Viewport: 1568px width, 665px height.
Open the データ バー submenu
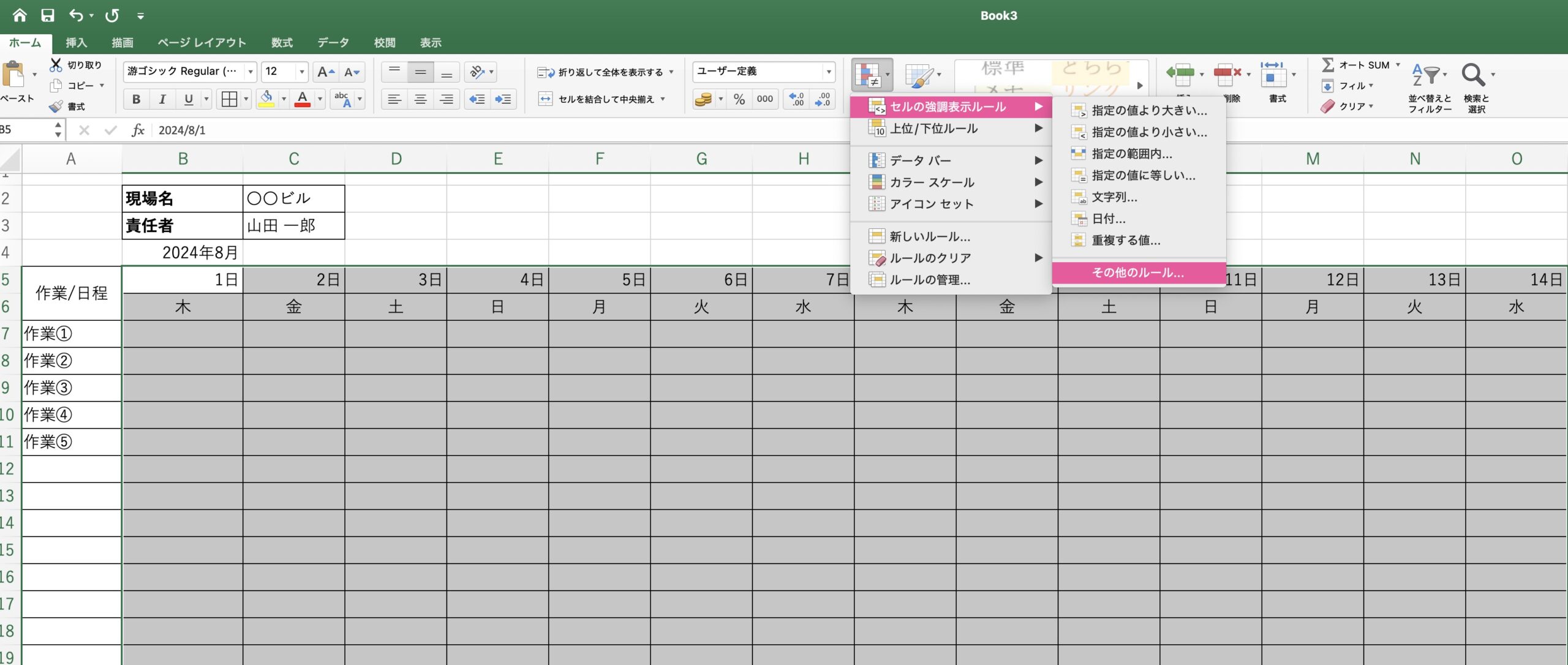pyautogui.click(x=951, y=161)
